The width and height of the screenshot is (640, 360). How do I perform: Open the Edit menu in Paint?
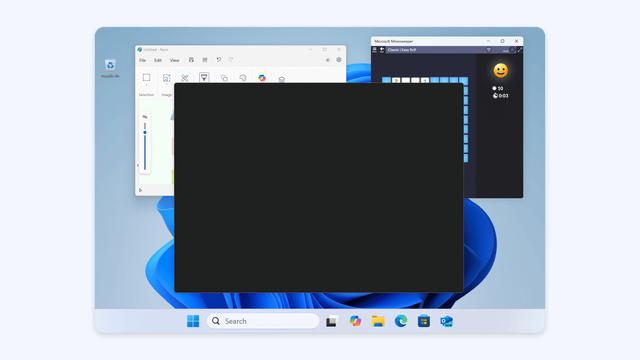pos(158,60)
